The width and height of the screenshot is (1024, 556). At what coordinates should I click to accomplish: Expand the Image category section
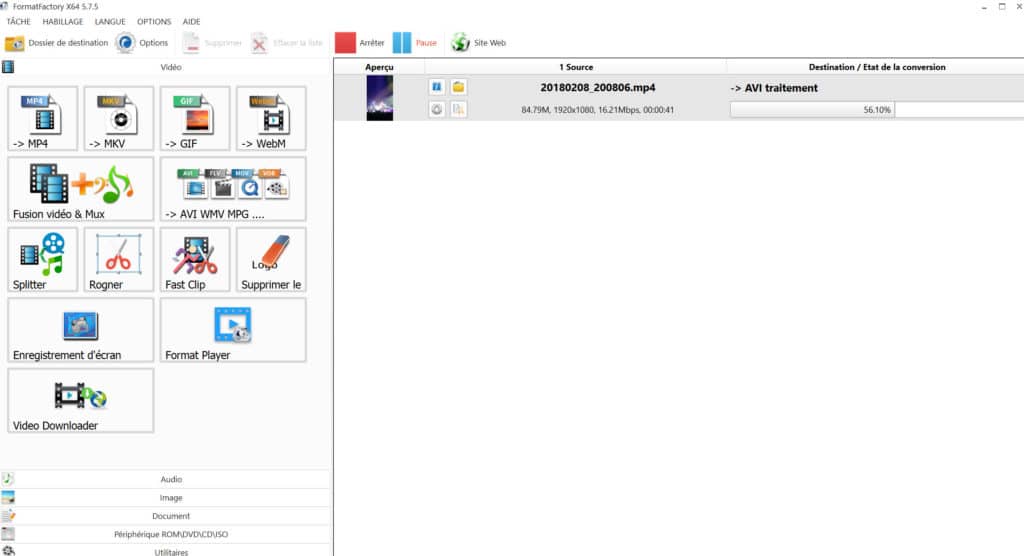tap(171, 497)
